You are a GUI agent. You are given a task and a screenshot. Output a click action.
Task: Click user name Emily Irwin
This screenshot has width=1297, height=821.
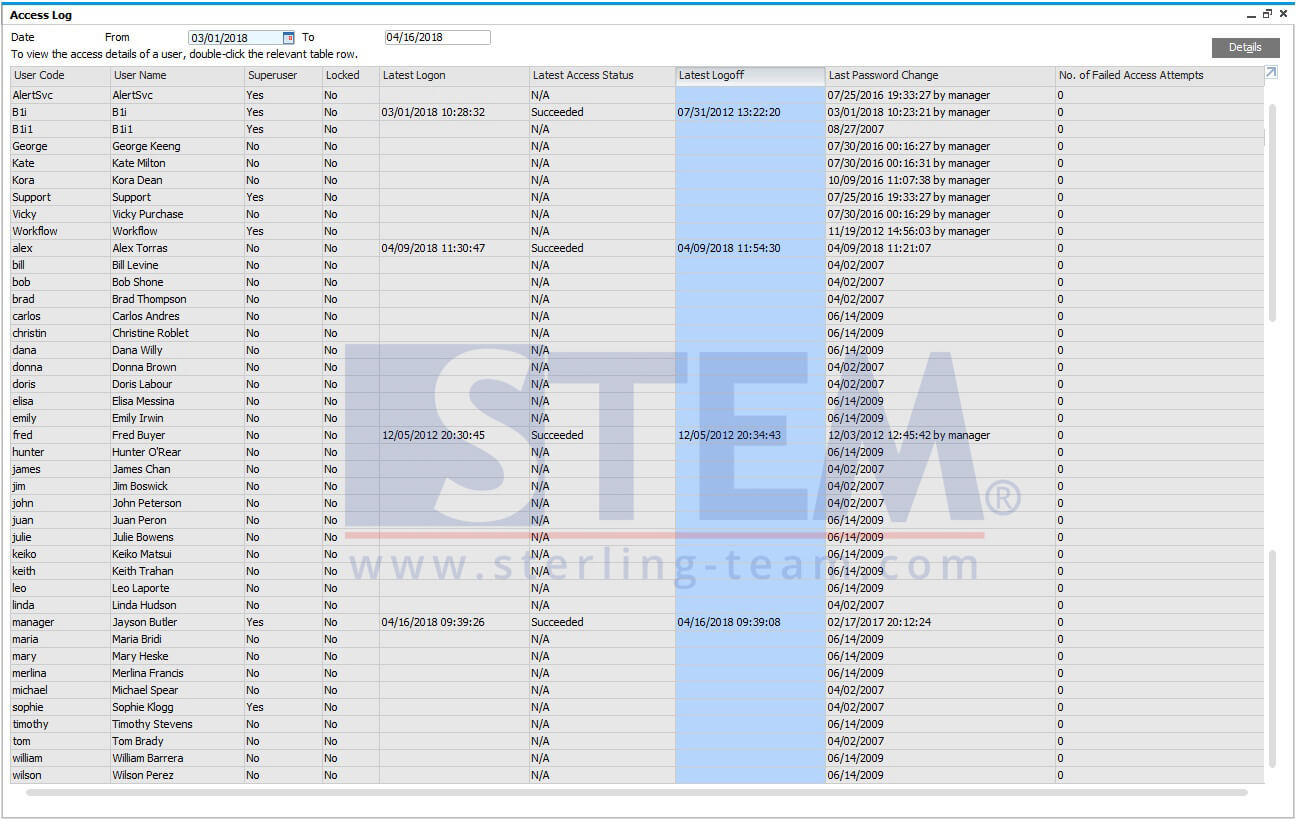click(x=138, y=418)
